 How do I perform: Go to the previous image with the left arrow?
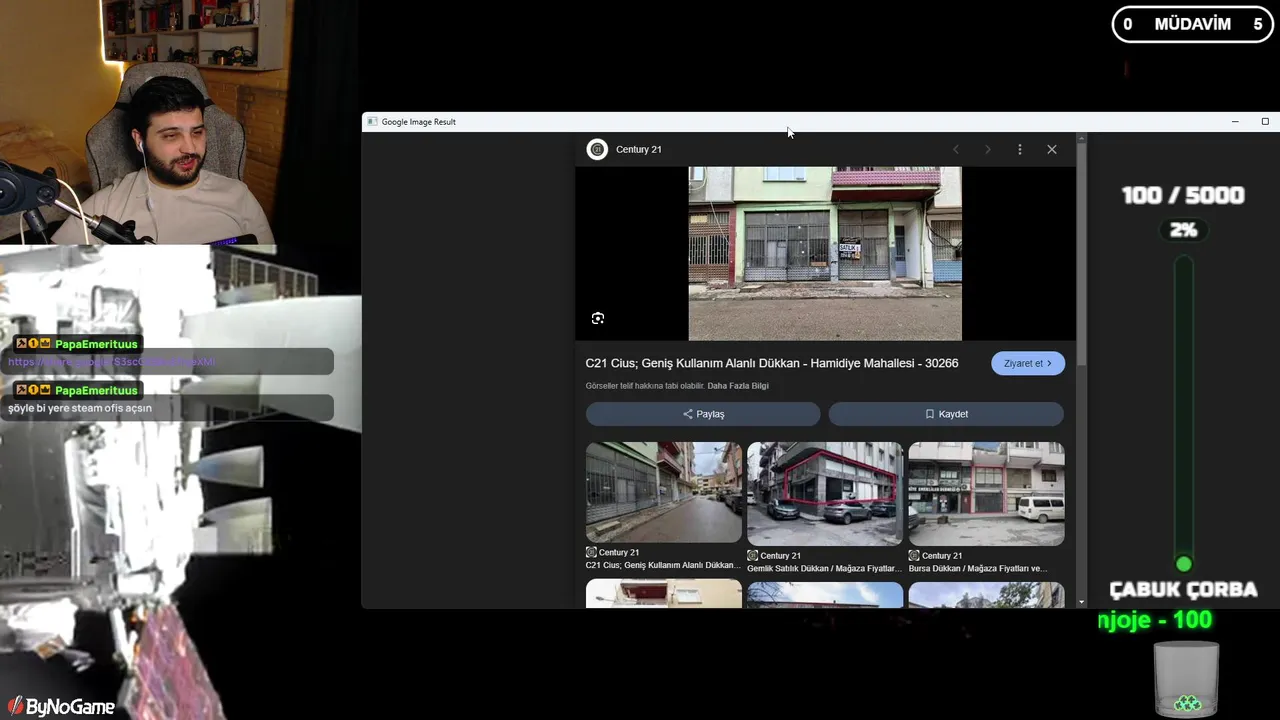tap(956, 149)
